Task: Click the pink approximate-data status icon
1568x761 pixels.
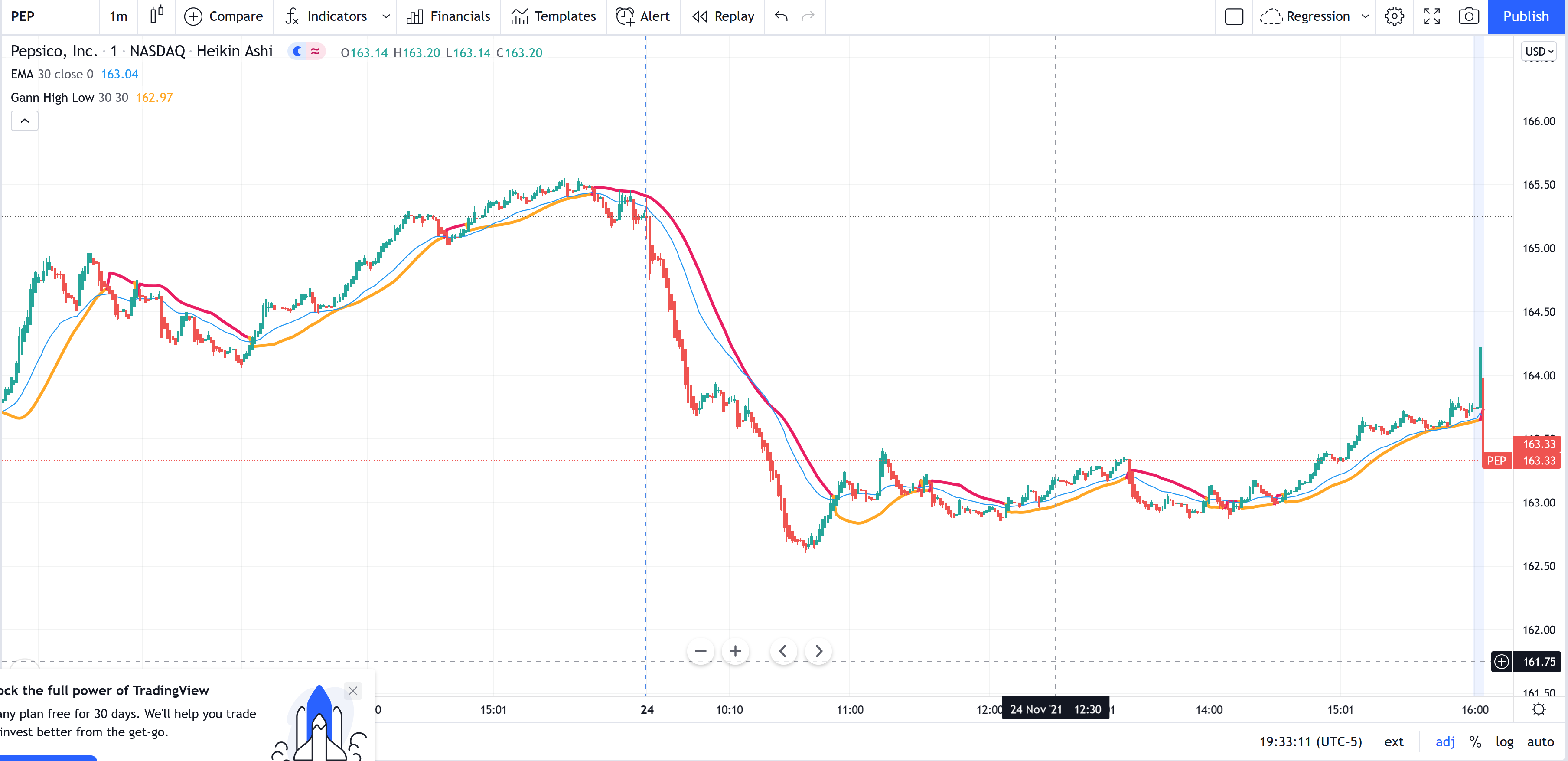Action: click(315, 52)
